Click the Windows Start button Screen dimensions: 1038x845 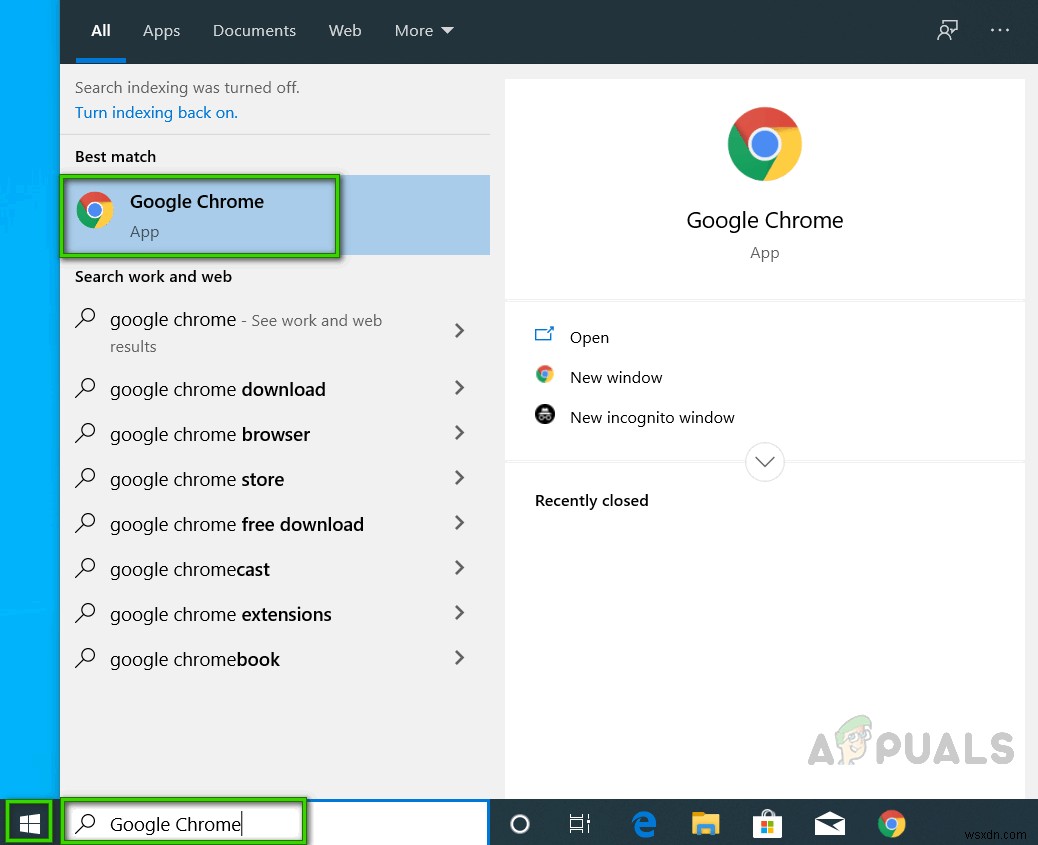pyautogui.click(x=30, y=823)
